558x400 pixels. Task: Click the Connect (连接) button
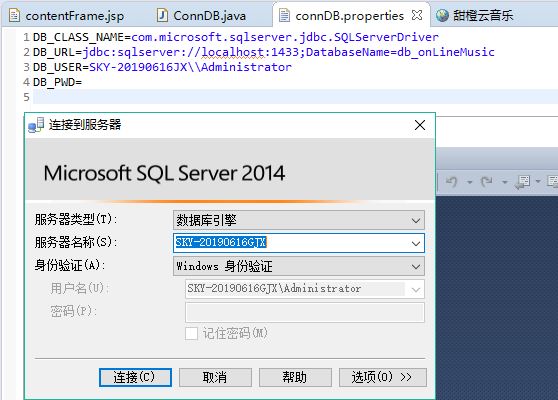point(135,377)
